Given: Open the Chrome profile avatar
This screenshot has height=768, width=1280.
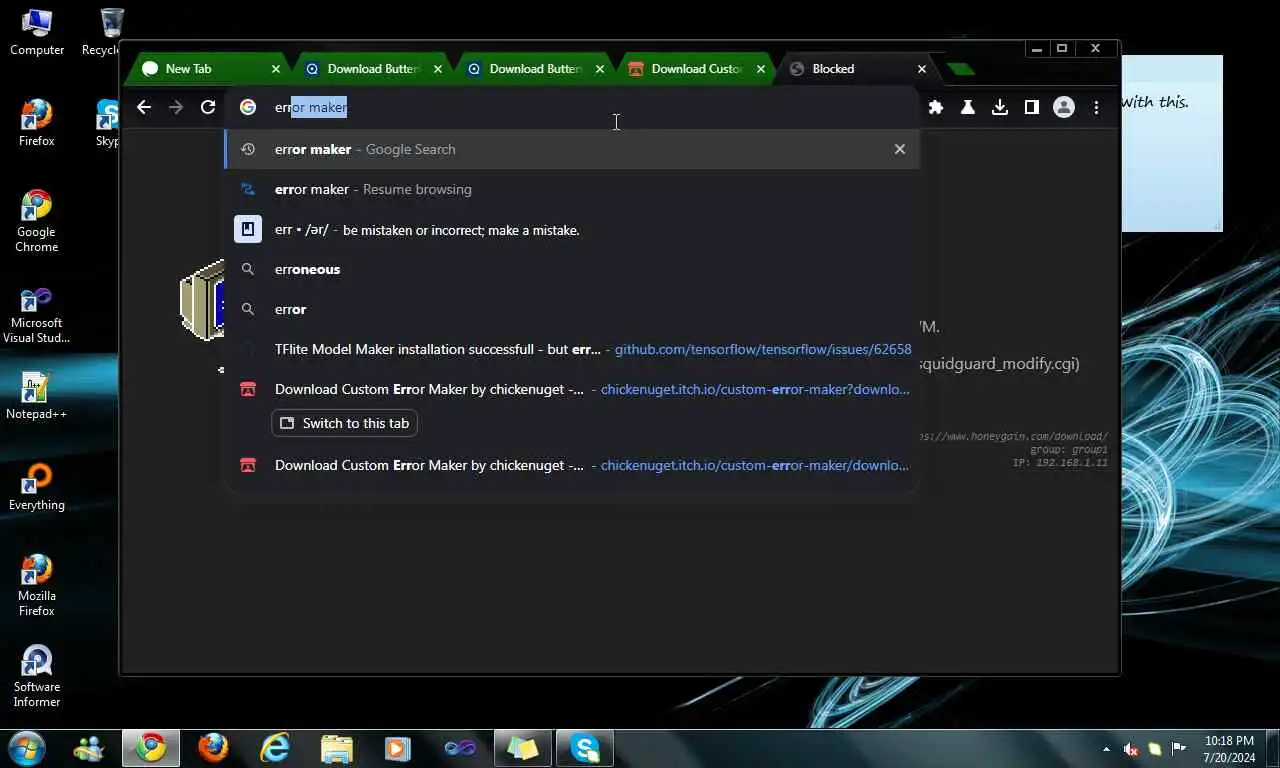Looking at the screenshot, I should click(x=1064, y=107).
